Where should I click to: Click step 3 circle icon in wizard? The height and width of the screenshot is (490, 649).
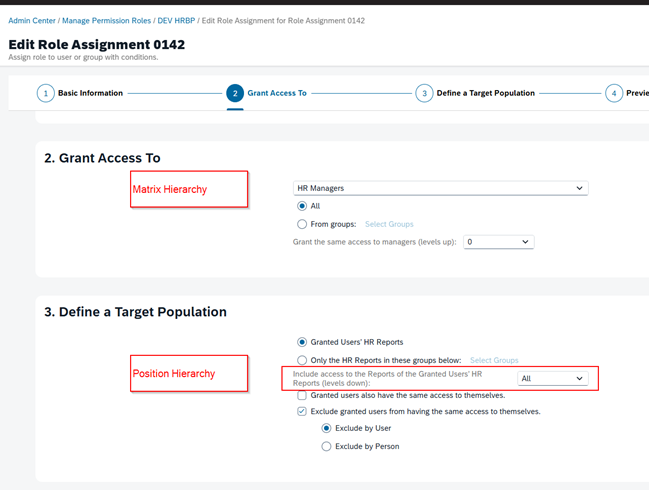click(x=424, y=93)
